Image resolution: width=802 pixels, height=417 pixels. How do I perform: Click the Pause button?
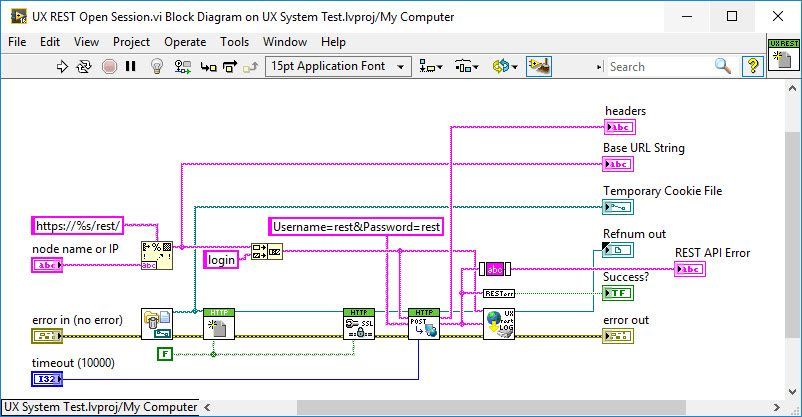click(x=131, y=67)
